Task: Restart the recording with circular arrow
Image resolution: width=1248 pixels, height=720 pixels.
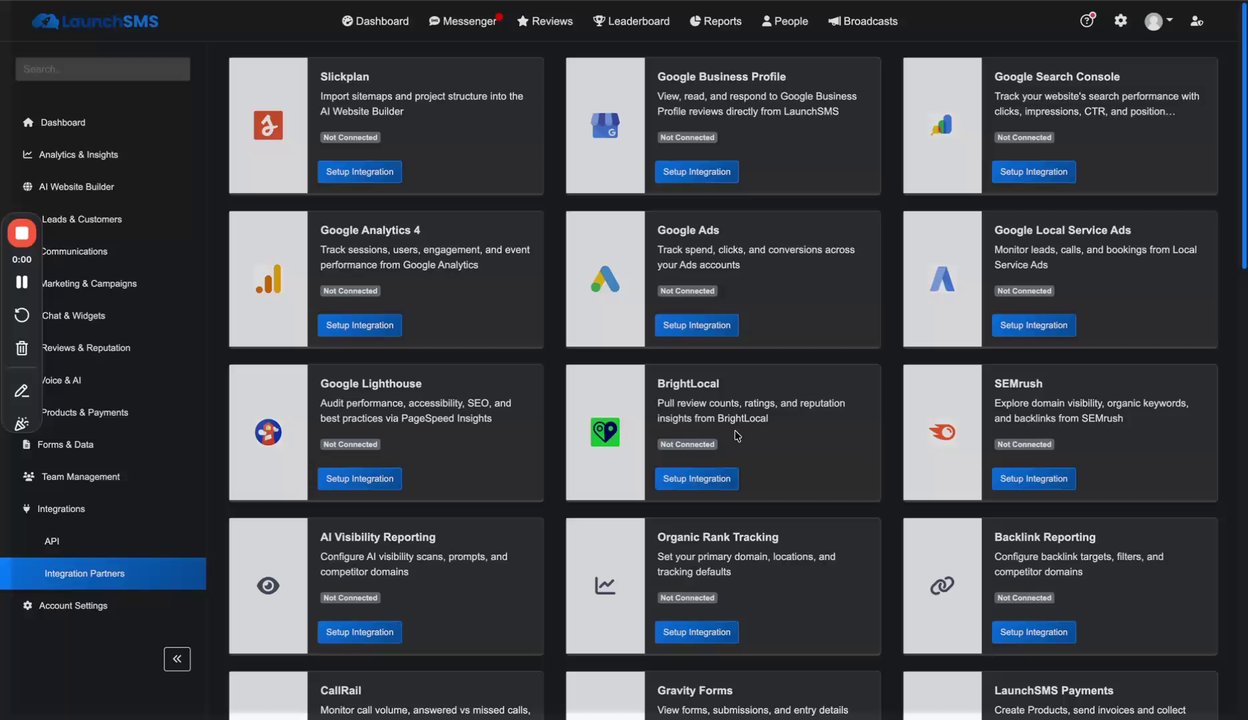Action: pos(21,315)
